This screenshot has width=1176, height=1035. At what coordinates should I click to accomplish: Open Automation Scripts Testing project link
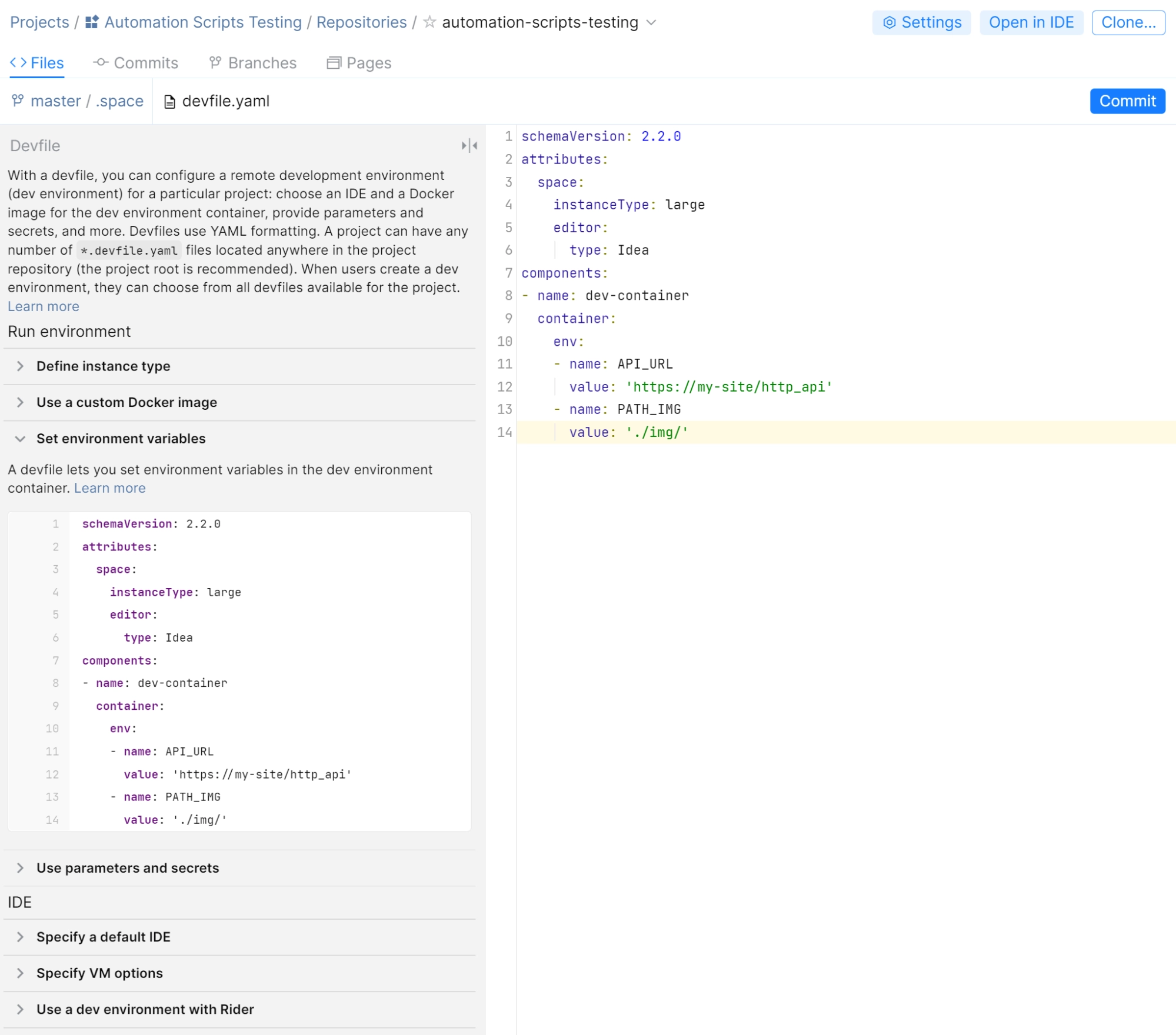(203, 22)
